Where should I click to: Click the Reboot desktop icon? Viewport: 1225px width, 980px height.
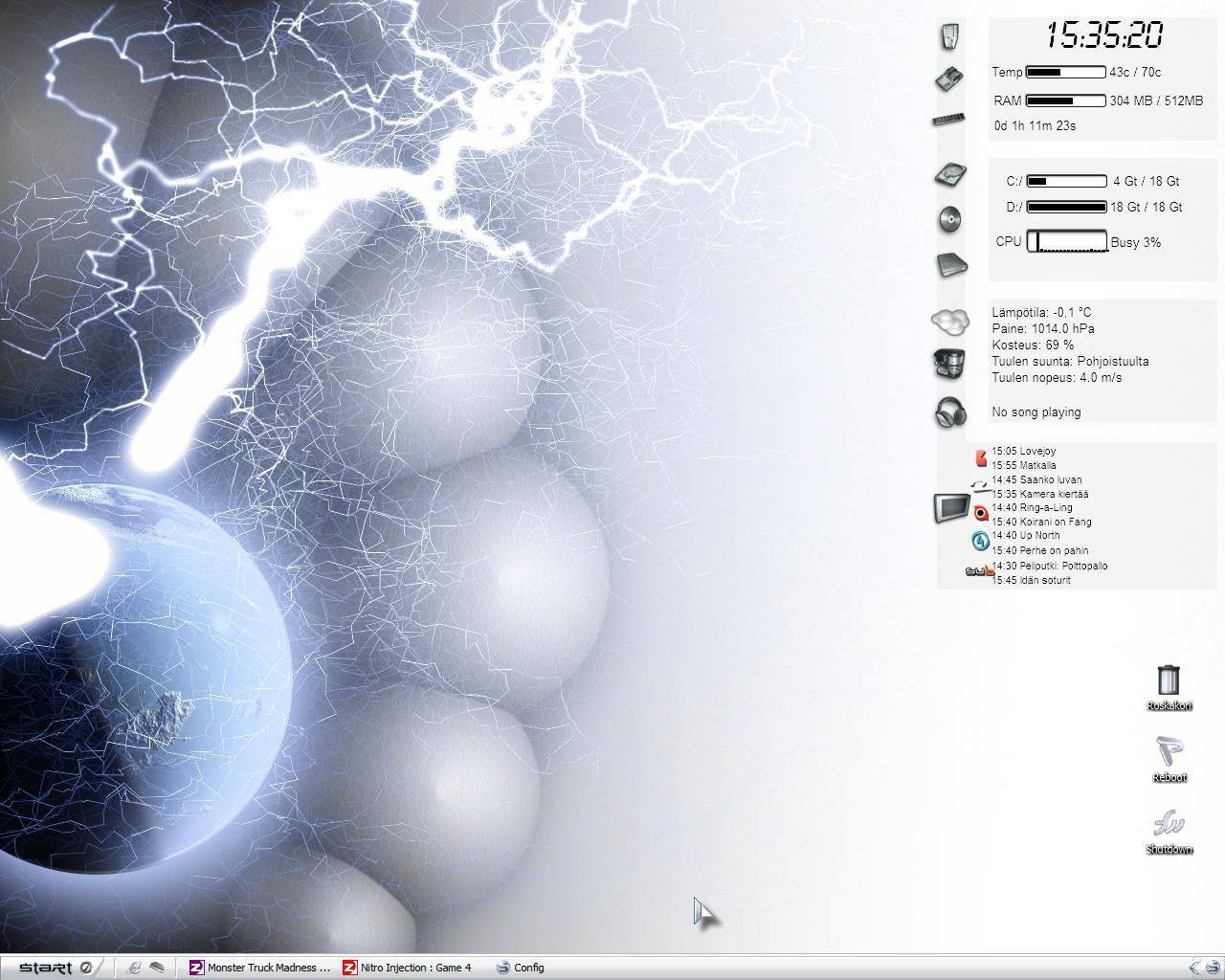[x=1169, y=760]
